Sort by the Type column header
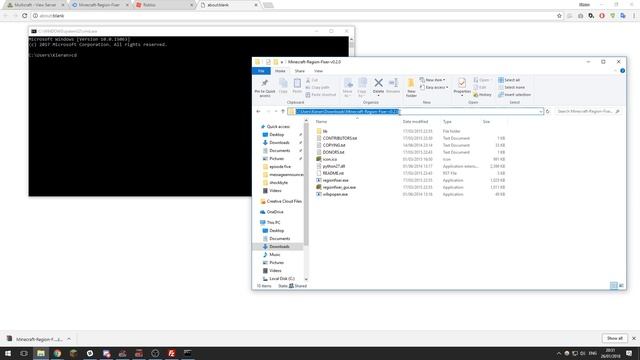Image resolution: width=640 pixels, height=360 pixels. point(447,122)
